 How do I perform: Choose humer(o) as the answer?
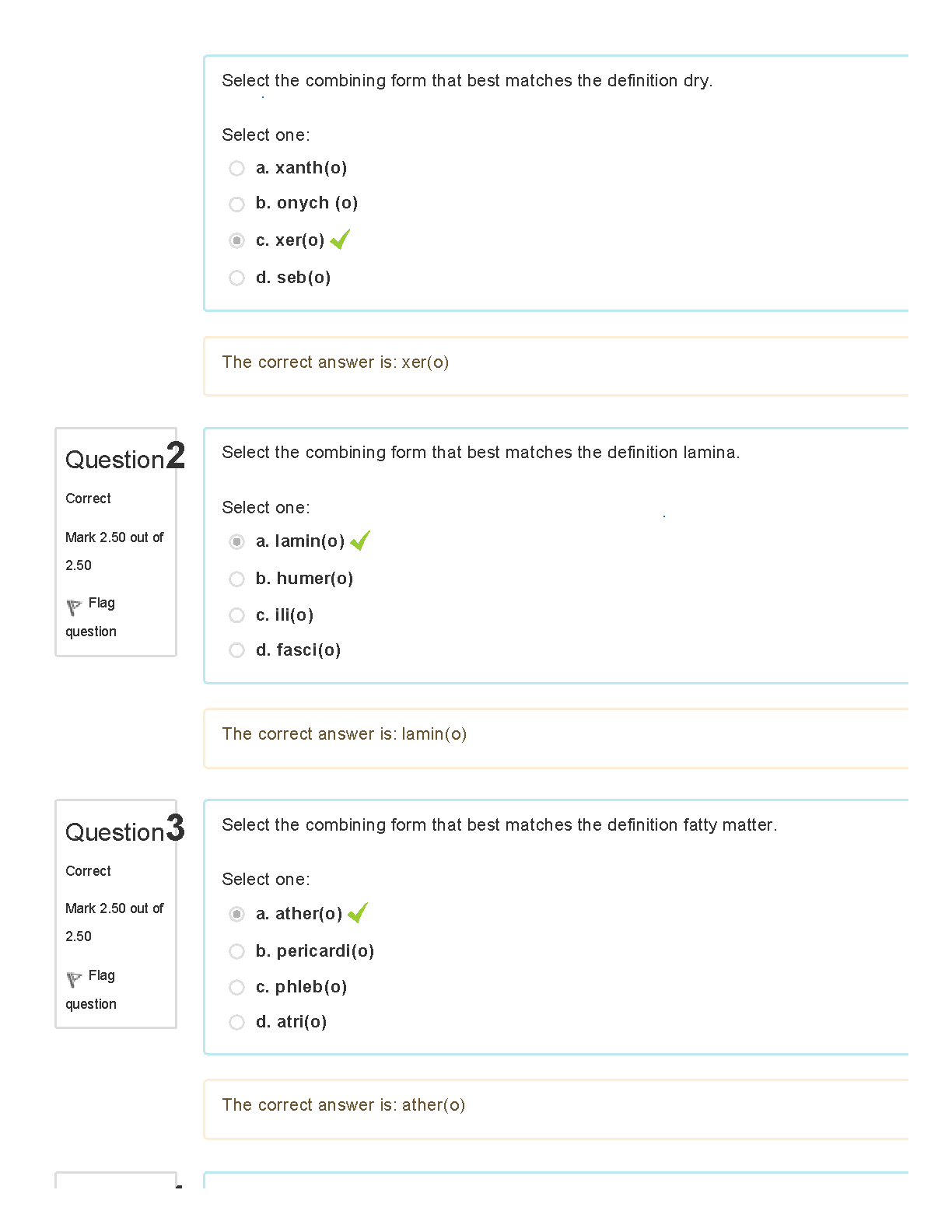(x=236, y=579)
